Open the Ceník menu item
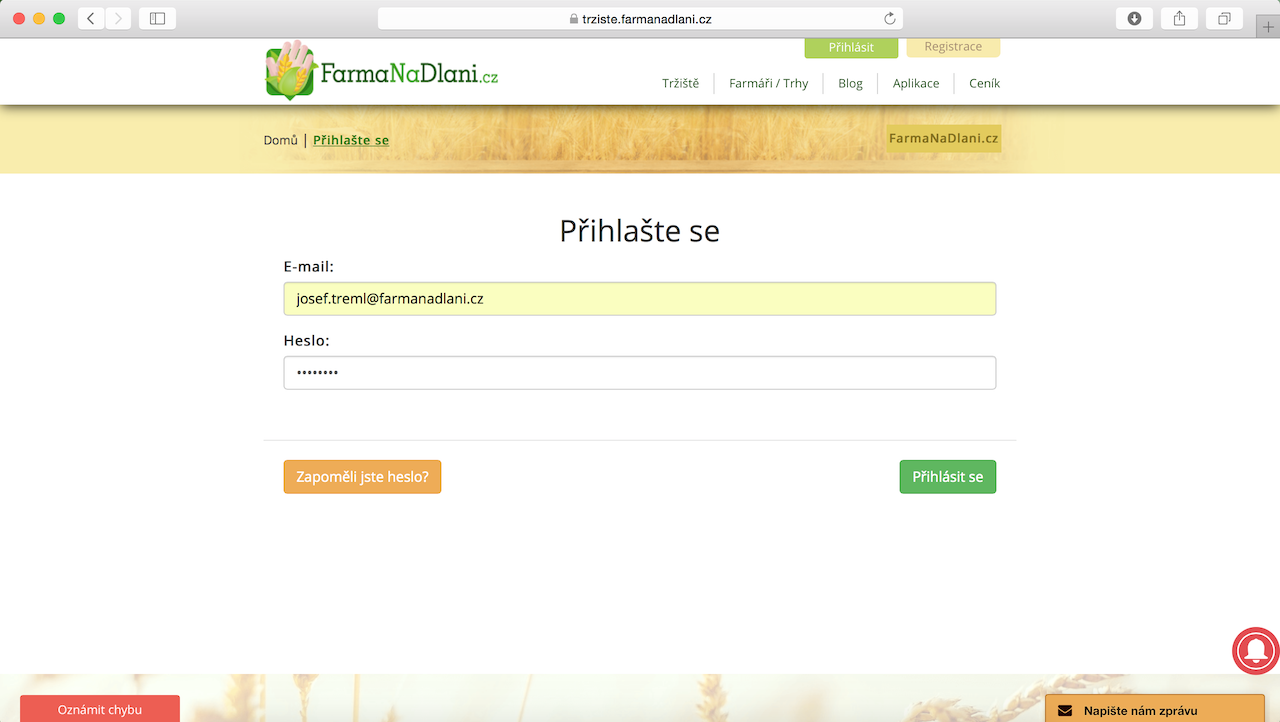 point(984,83)
